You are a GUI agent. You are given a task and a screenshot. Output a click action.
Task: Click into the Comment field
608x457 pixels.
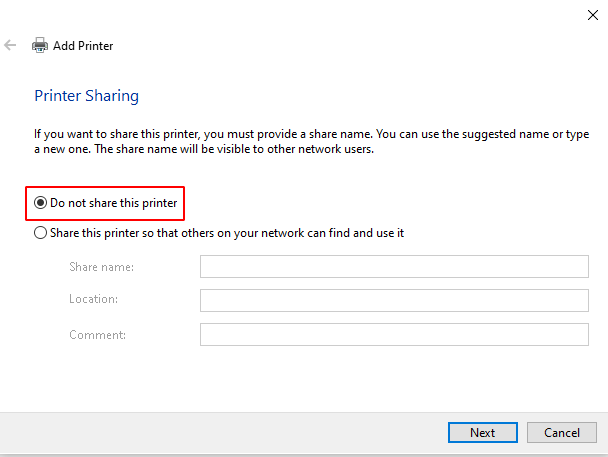coord(394,335)
